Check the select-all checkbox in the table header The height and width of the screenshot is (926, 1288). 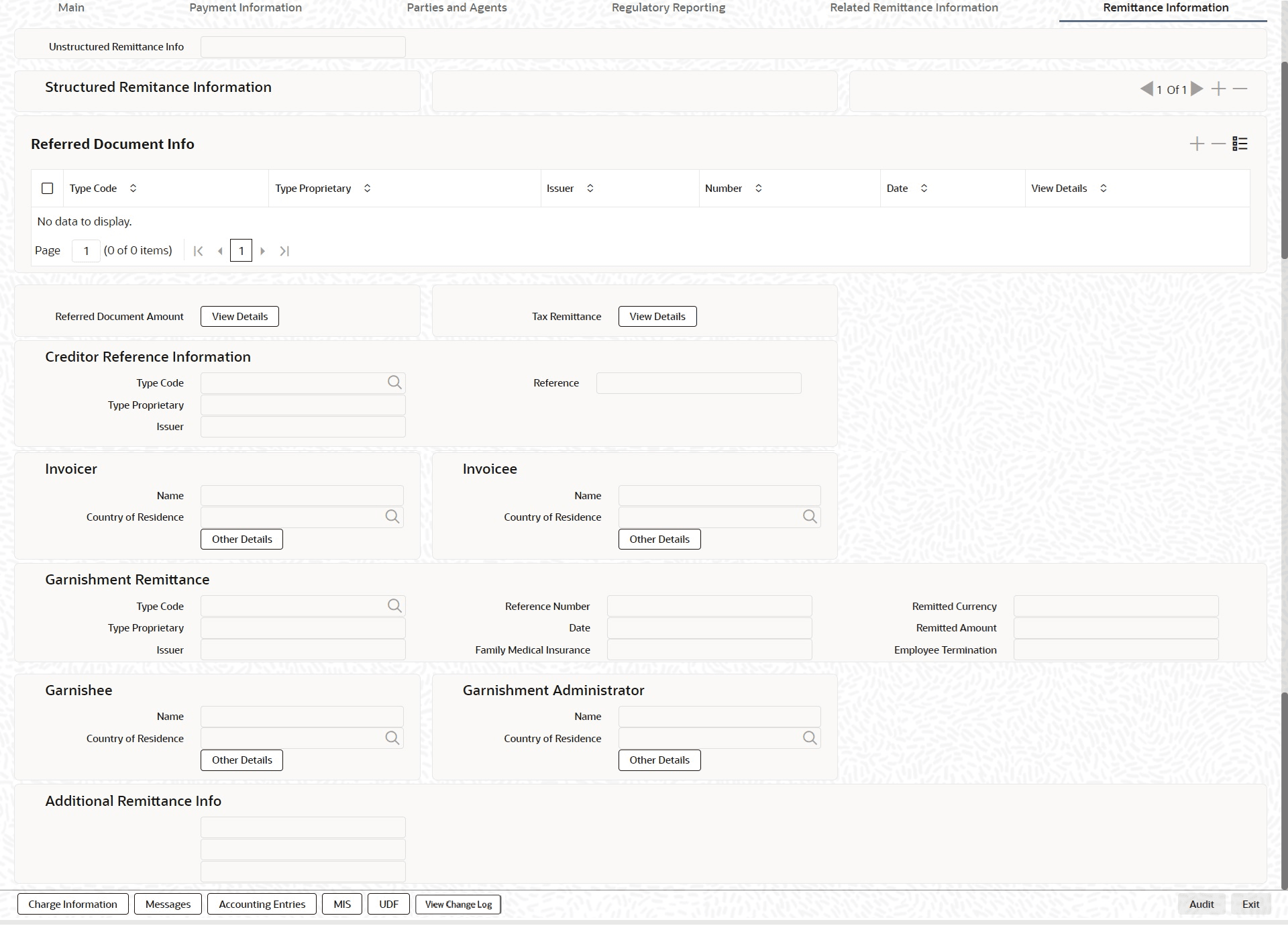(x=48, y=189)
